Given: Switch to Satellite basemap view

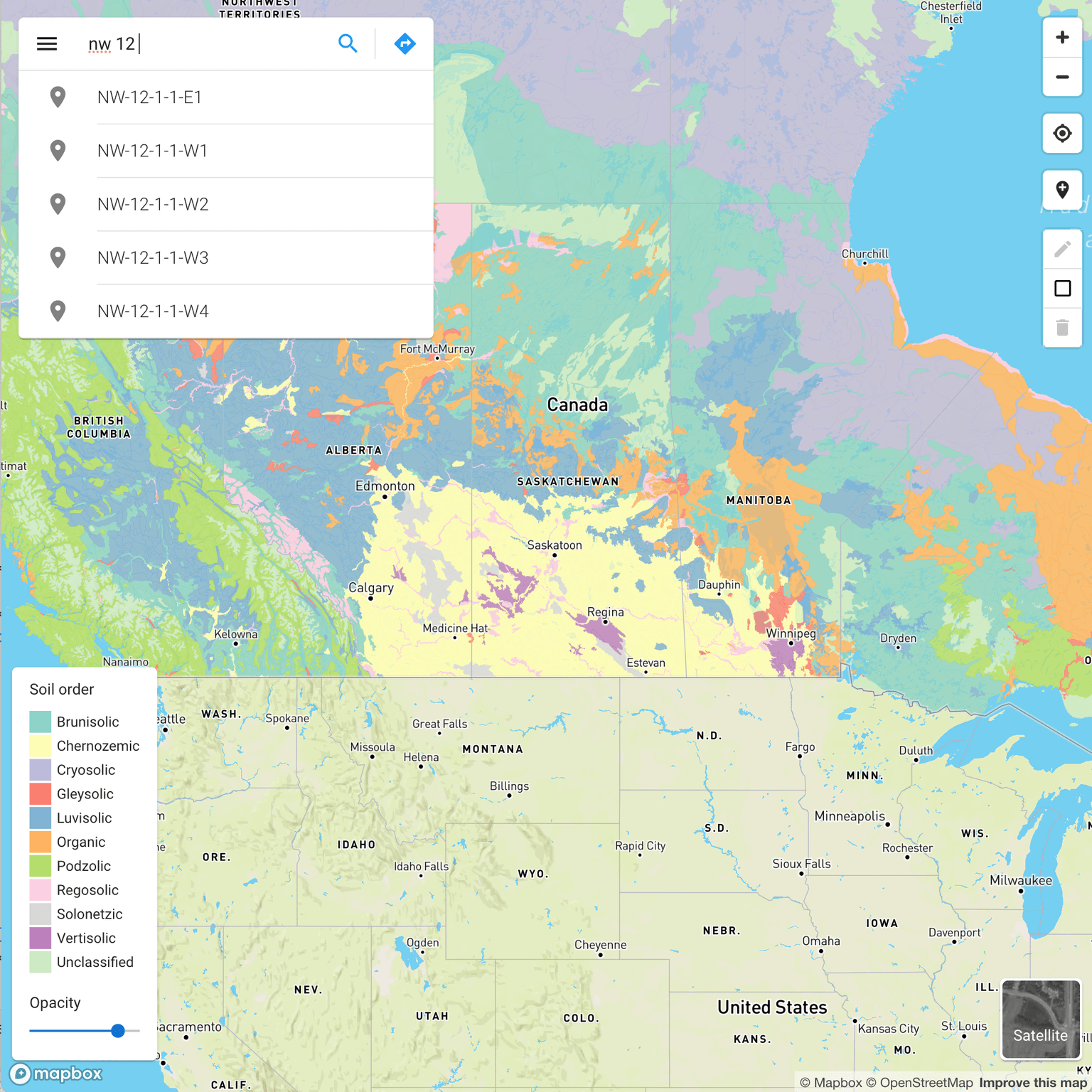Looking at the screenshot, I should click(x=1041, y=1019).
